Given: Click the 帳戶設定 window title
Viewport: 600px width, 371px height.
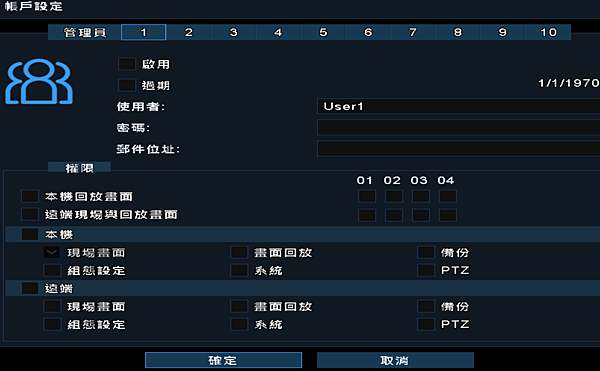Looking at the screenshot, I should pyautogui.click(x=34, y=7).
